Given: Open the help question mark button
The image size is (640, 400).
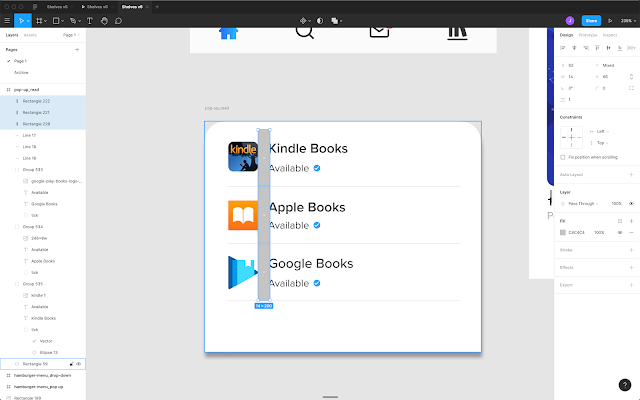Looking at the screenshot, I should (x=625, y=385).
